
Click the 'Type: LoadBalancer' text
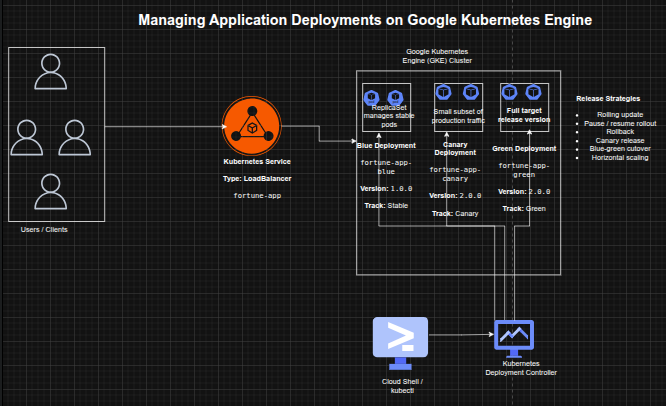257,178
